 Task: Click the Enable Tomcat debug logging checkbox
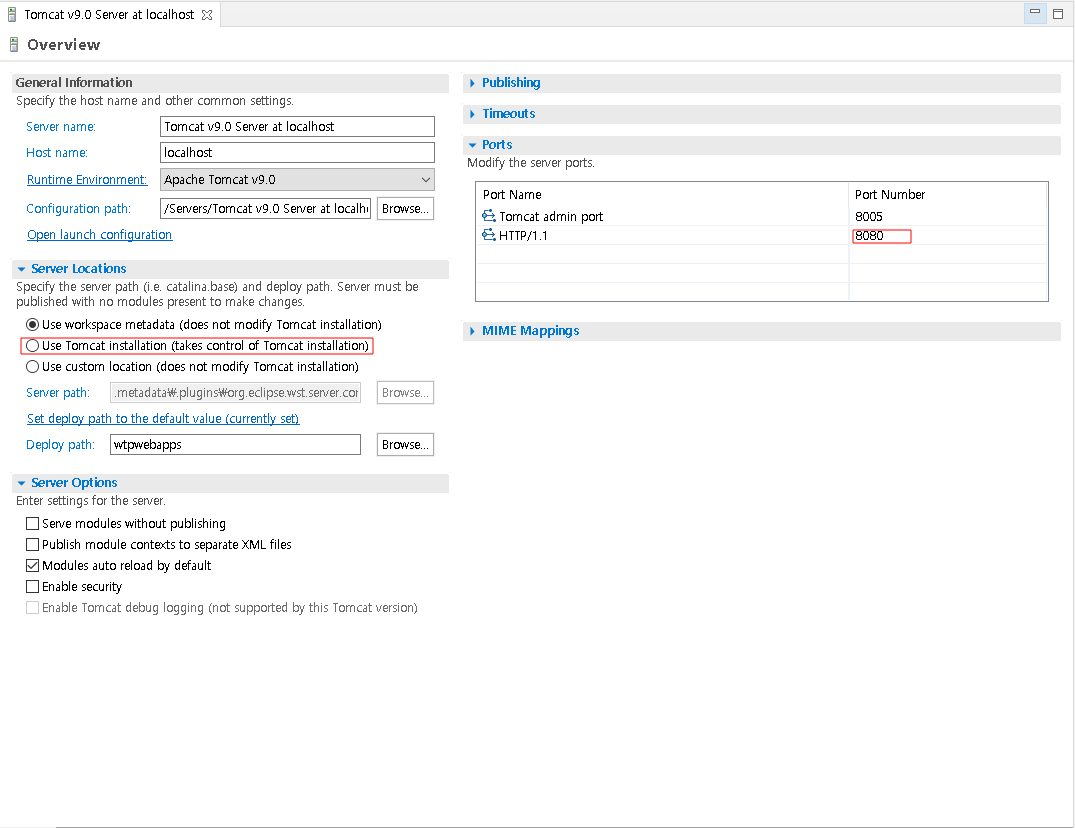coord(32,607)
